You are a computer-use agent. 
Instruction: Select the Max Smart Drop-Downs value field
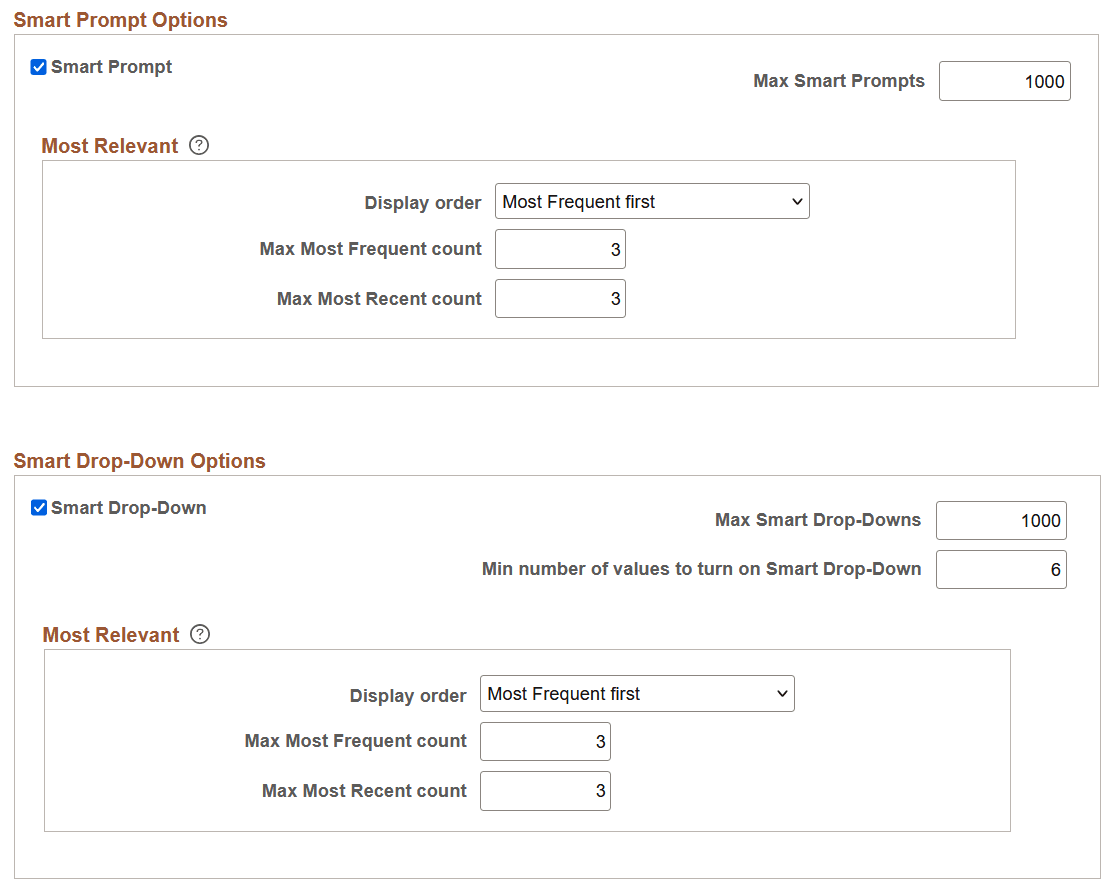(1000, 520)
